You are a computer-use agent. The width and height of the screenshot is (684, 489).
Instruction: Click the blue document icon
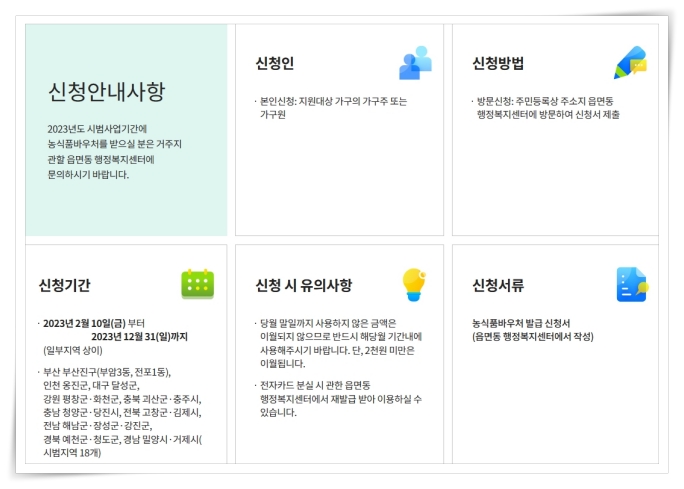[632, 284]
